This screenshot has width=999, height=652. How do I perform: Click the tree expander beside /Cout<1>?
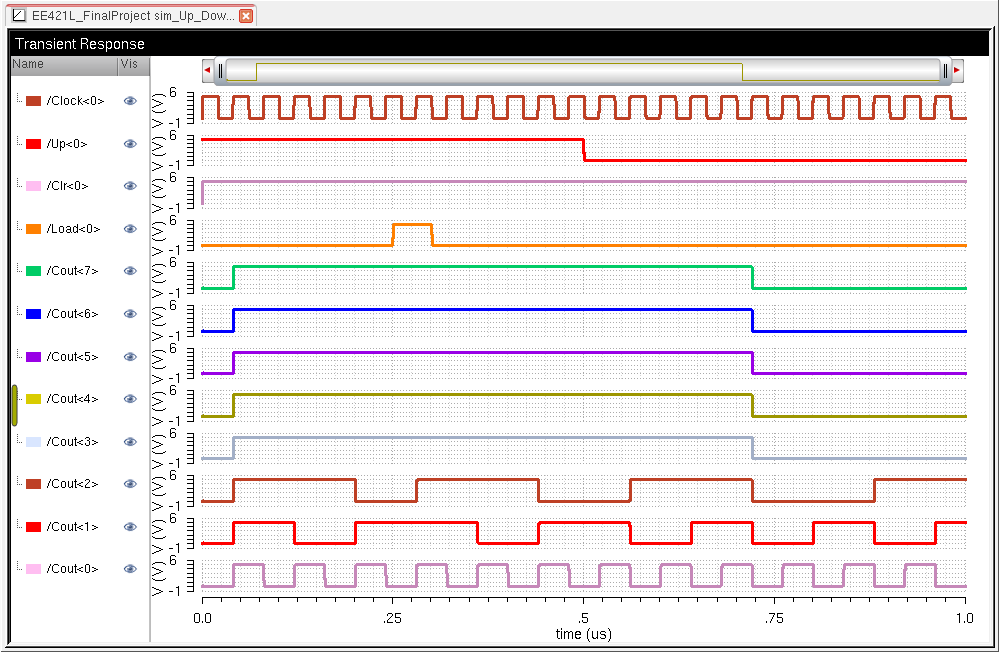19,527
